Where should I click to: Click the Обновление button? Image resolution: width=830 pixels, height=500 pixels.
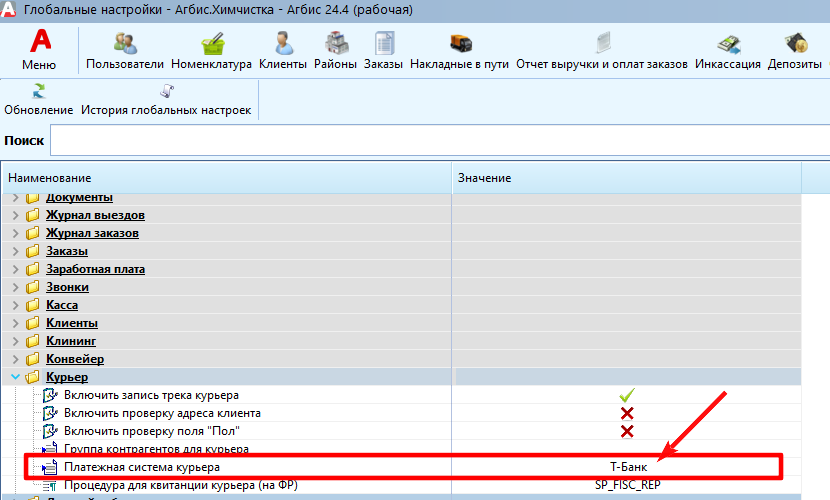[39, 100]
